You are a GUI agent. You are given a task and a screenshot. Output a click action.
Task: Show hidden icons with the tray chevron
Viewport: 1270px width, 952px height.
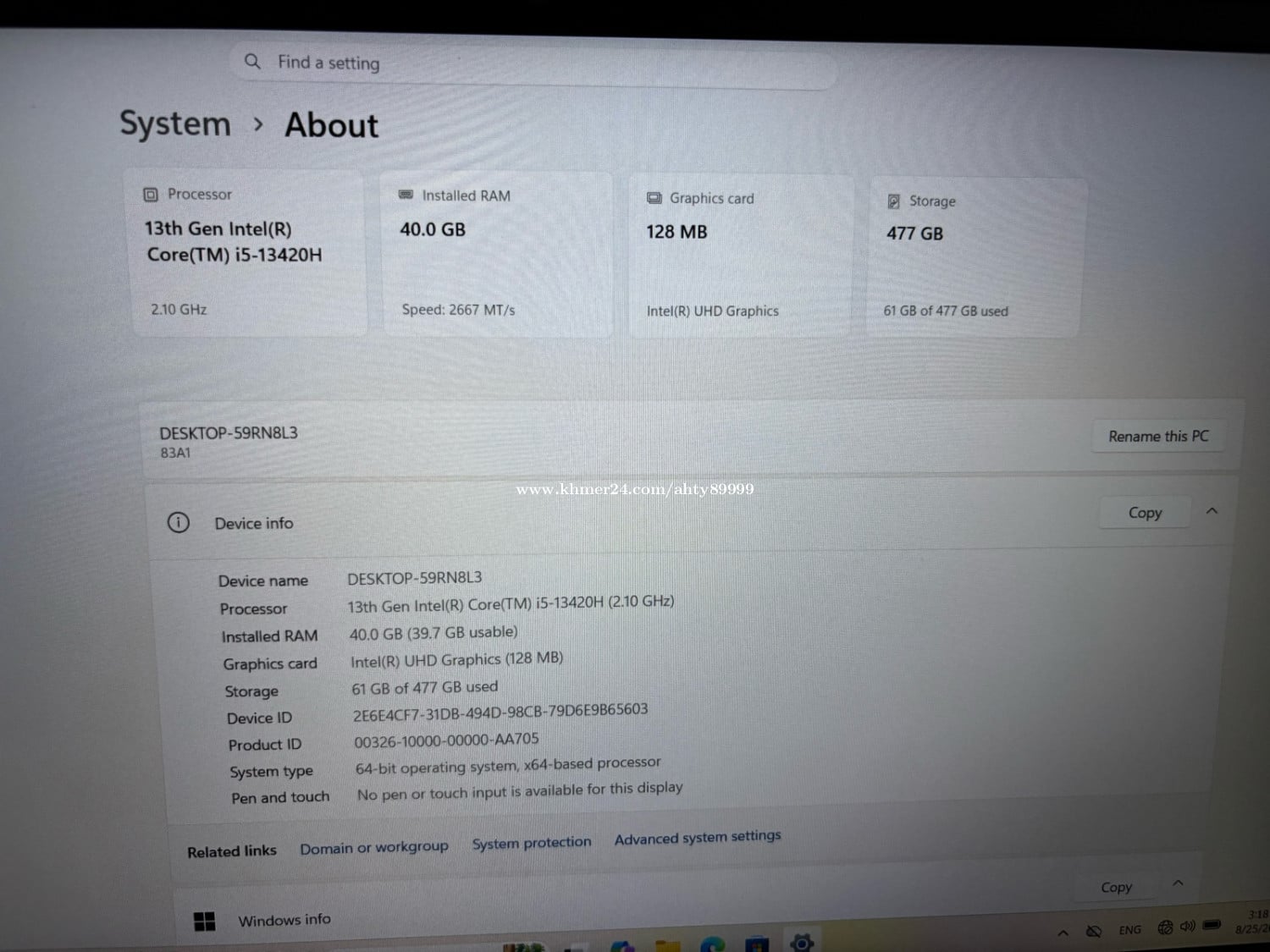(x=1063, y=933)
